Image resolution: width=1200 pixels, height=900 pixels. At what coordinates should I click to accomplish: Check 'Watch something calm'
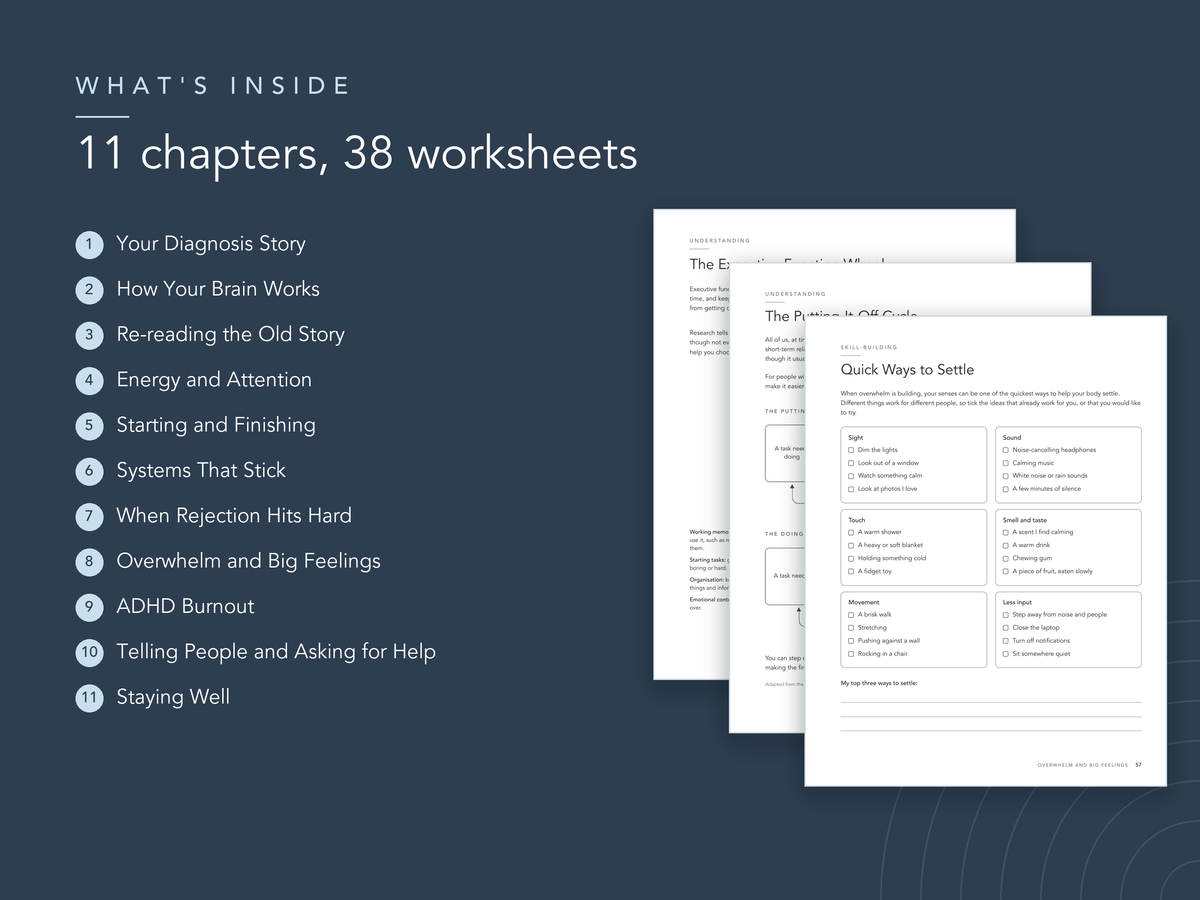(851, 476)
